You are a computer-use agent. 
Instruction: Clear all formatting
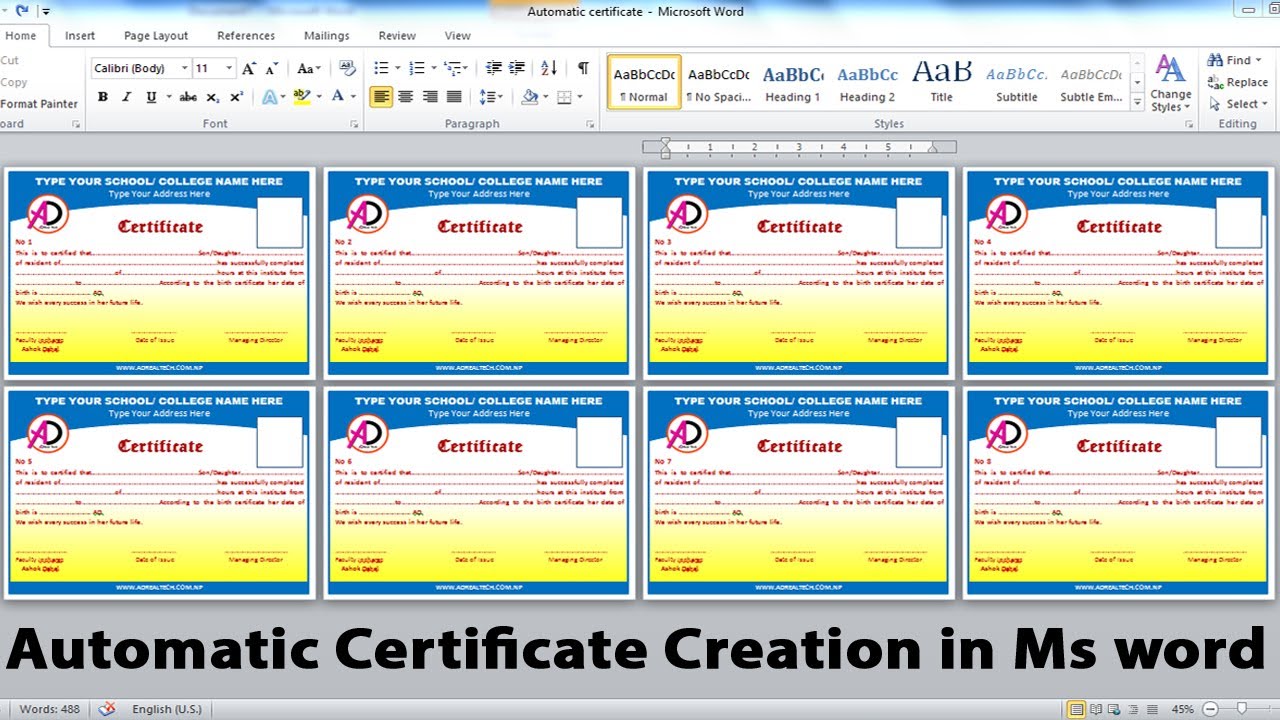(348, 68)
